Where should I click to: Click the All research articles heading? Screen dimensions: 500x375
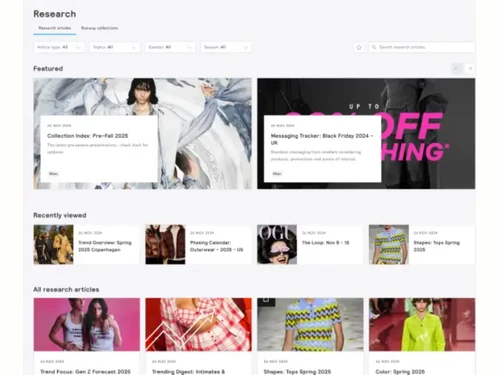(x=66, y=289)
